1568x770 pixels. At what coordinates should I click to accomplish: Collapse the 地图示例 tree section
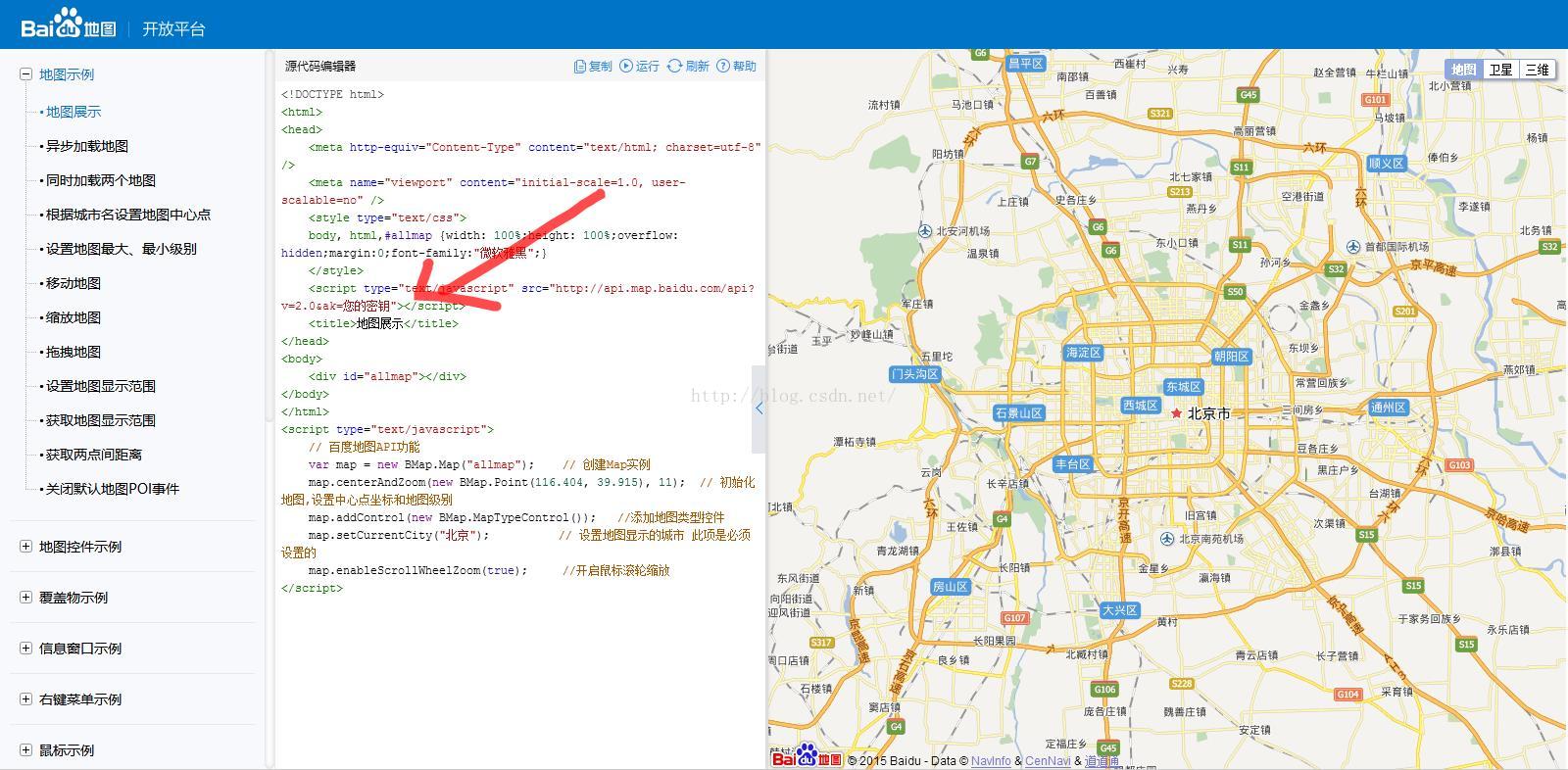coord(25,74)
